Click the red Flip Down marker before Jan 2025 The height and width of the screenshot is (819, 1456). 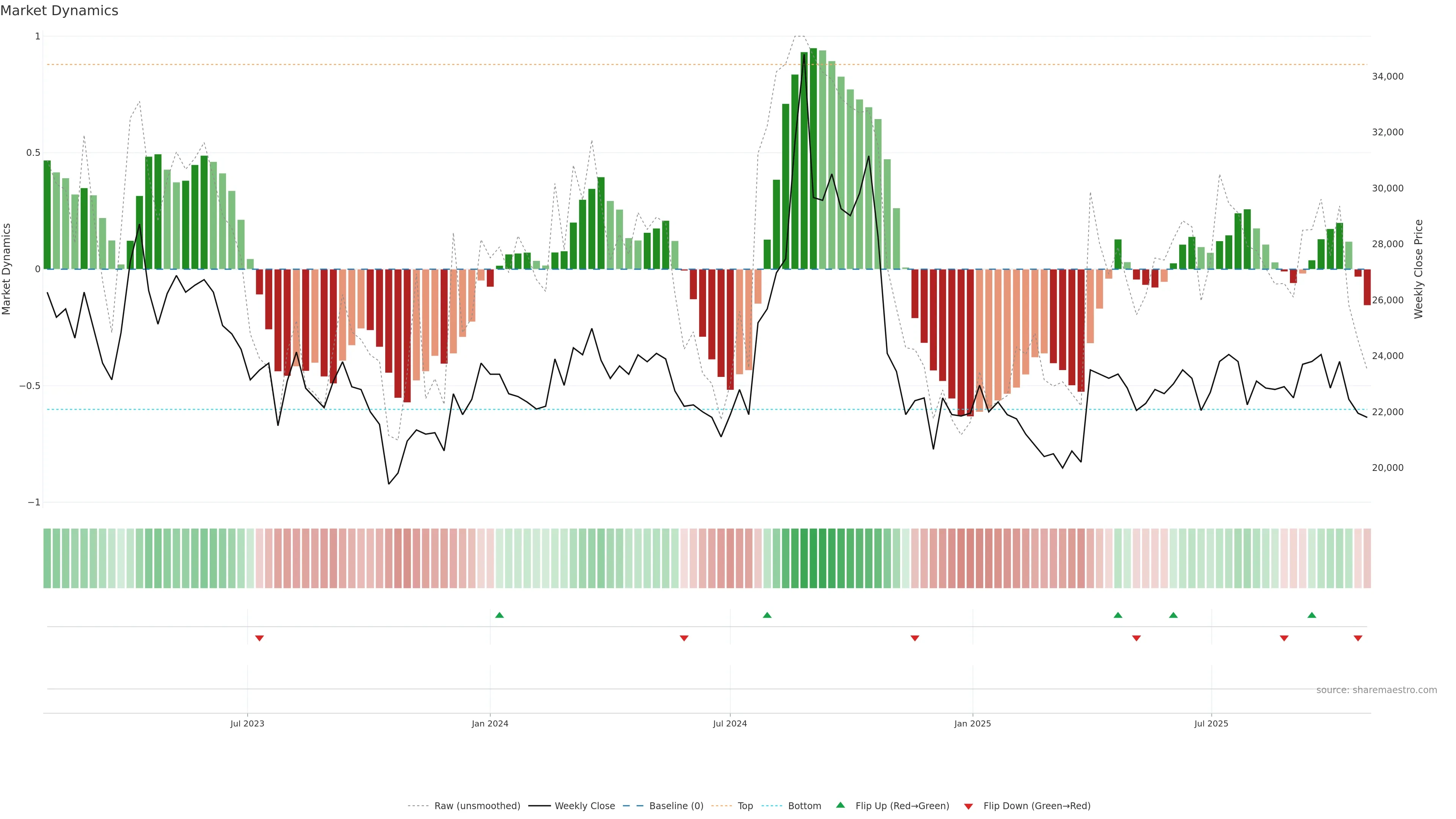tap(915, 638)
